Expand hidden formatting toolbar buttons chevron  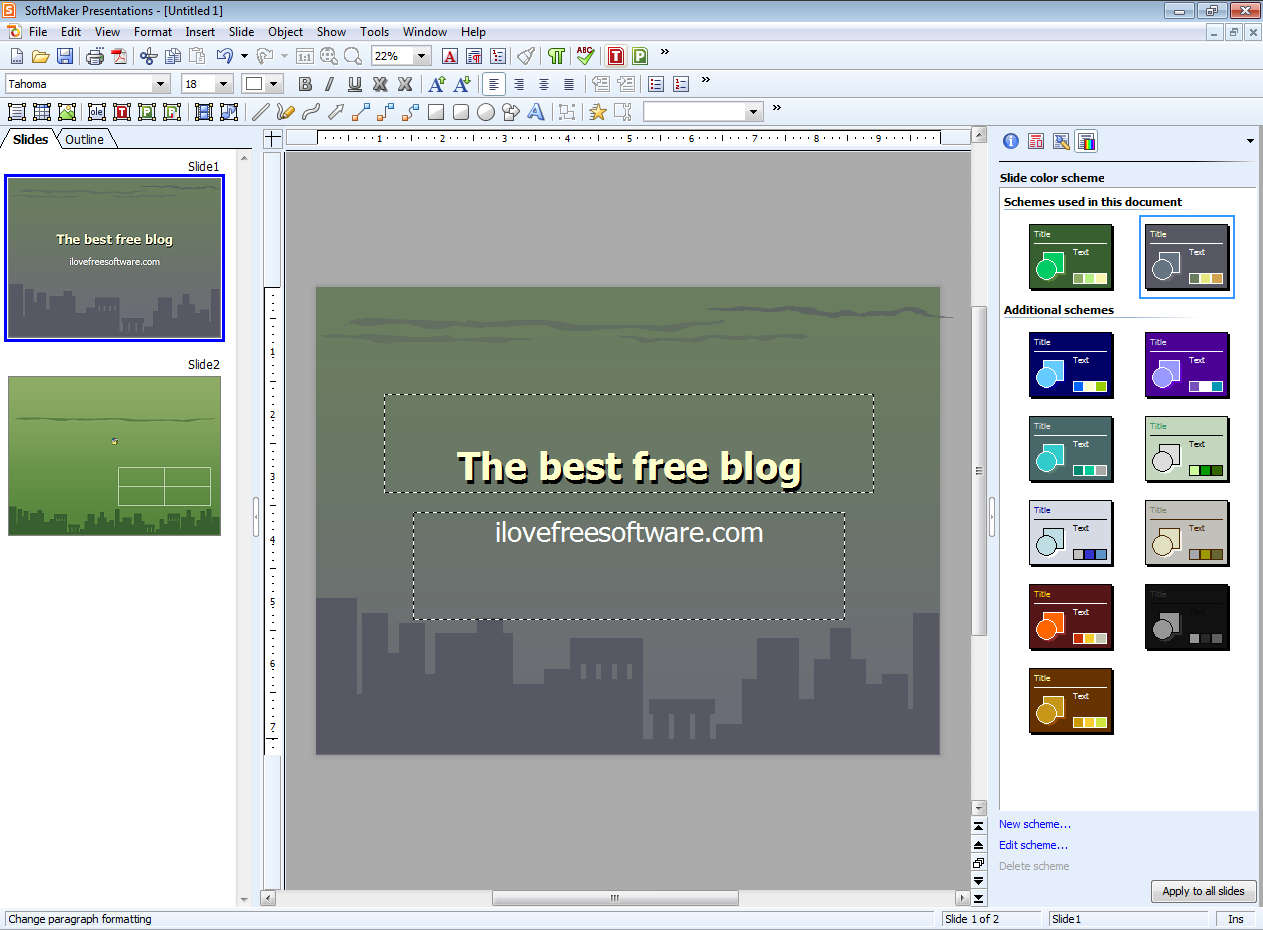pyautogui.click(x=706, y=80)
